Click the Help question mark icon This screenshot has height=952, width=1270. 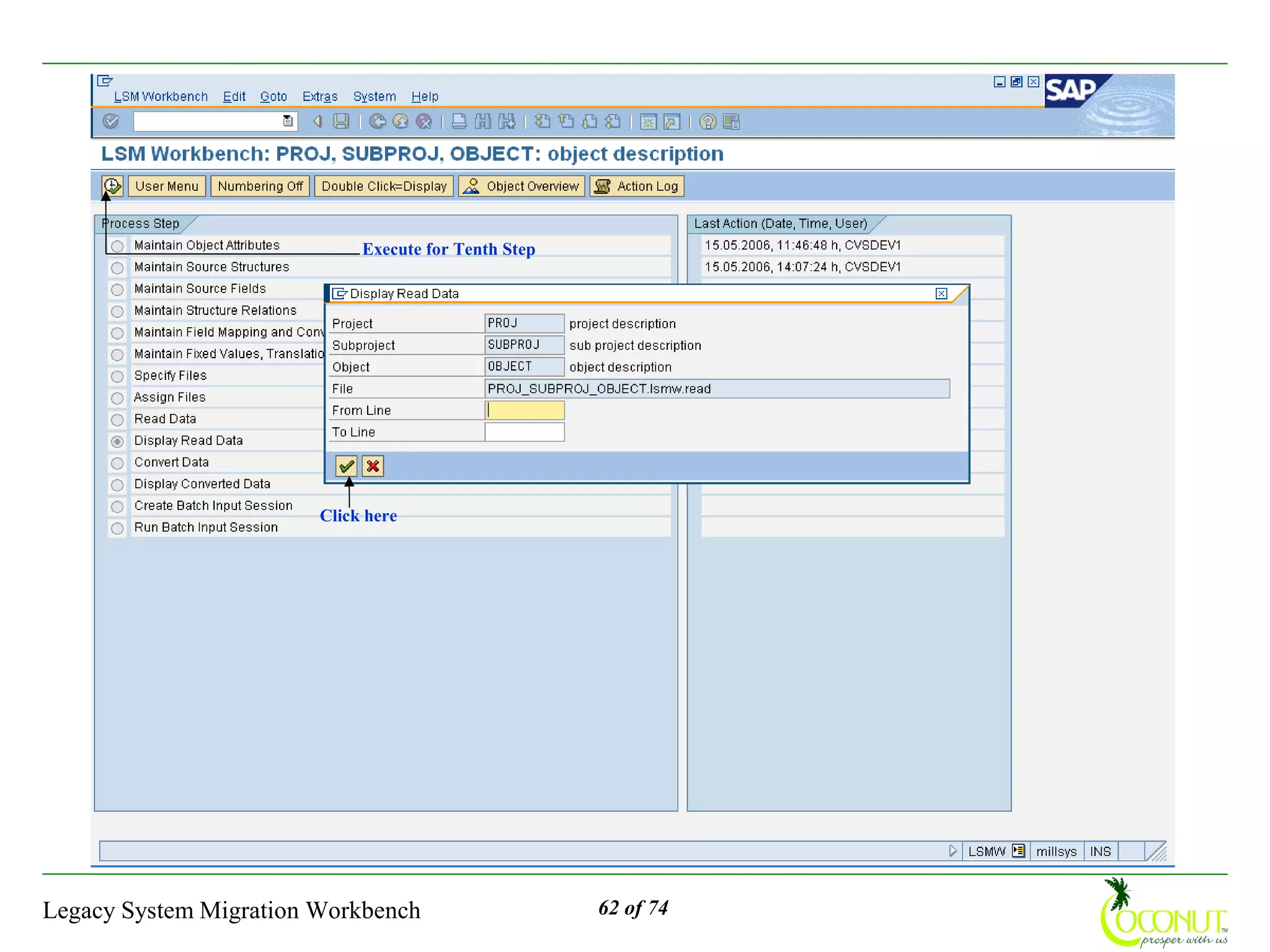click(x=708, y=121)
